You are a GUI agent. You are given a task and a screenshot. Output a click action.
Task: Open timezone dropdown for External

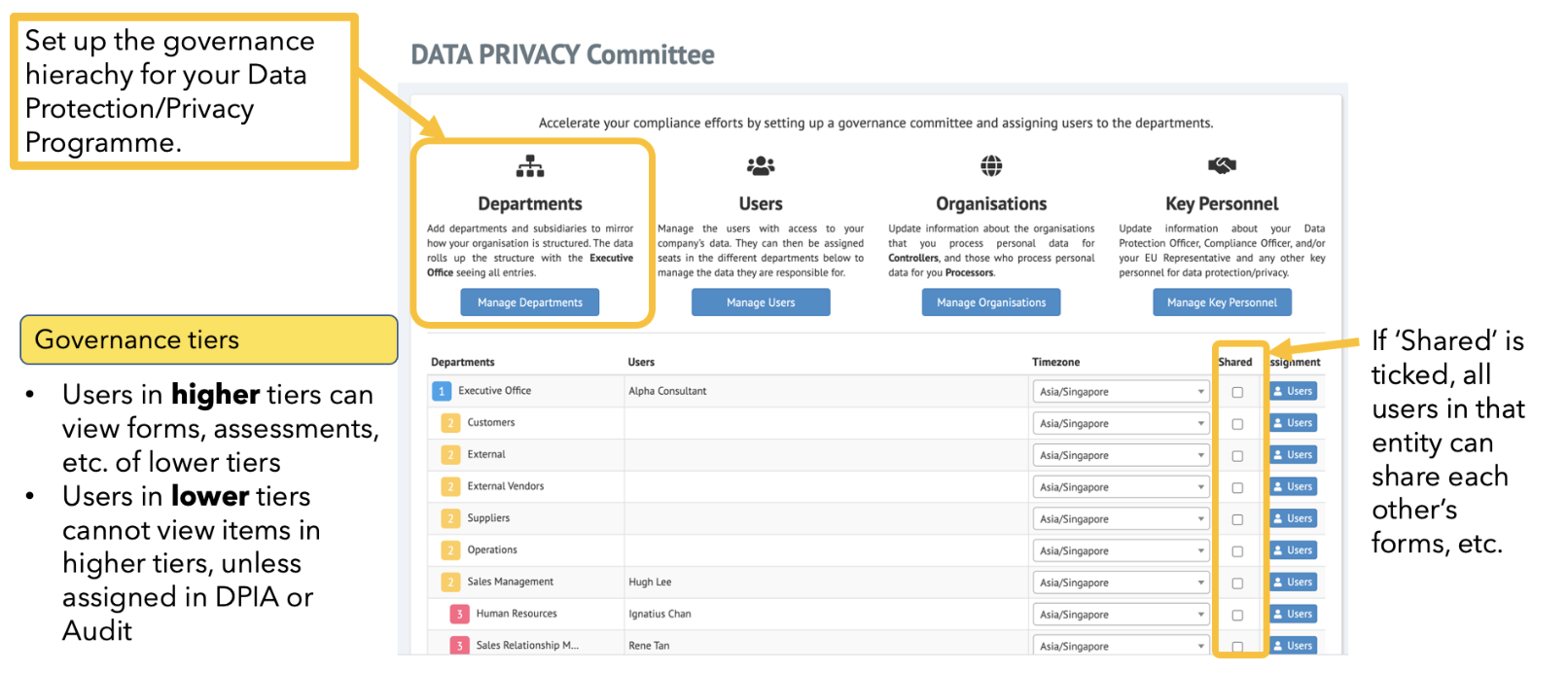(1121, 456)
